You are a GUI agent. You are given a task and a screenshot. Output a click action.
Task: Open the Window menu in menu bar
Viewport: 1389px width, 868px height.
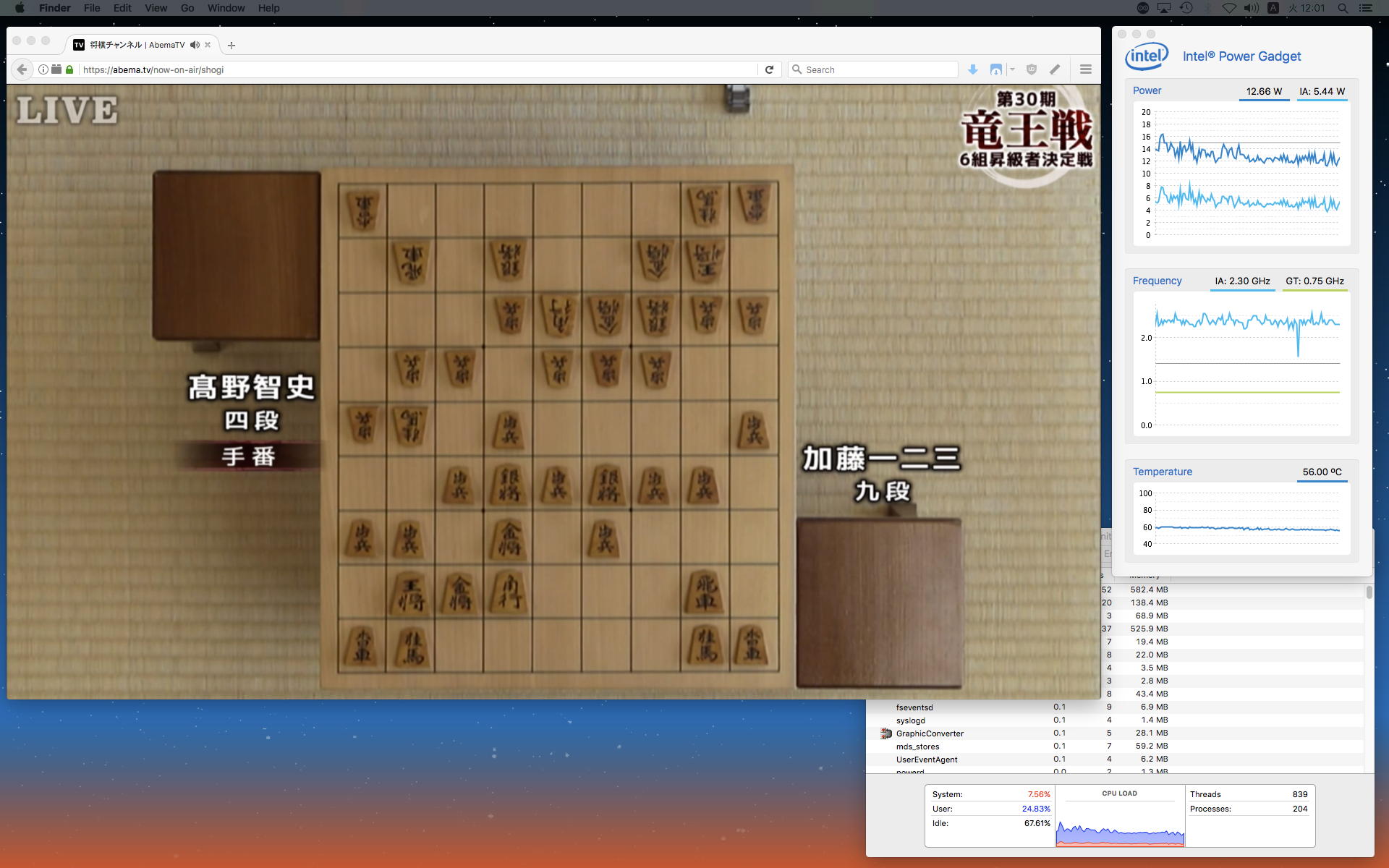226,8
